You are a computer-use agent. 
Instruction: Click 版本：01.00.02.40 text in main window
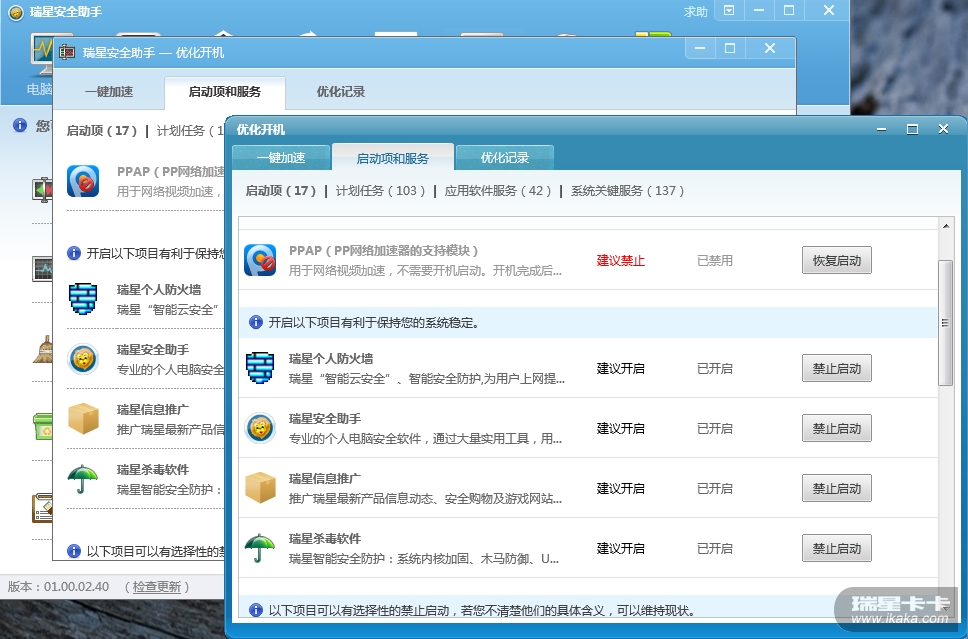pos(58,587)
